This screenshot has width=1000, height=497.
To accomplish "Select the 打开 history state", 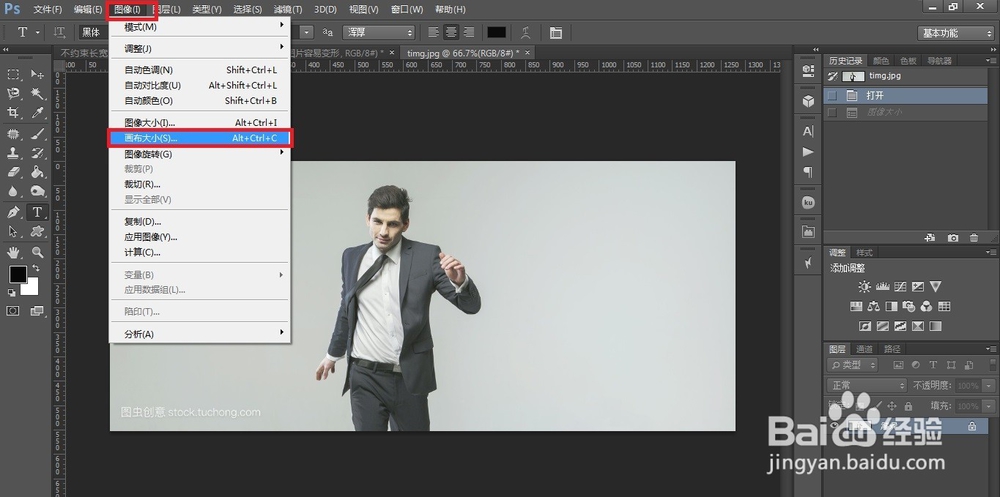I will pyautogui.click(x=876, y=96).
